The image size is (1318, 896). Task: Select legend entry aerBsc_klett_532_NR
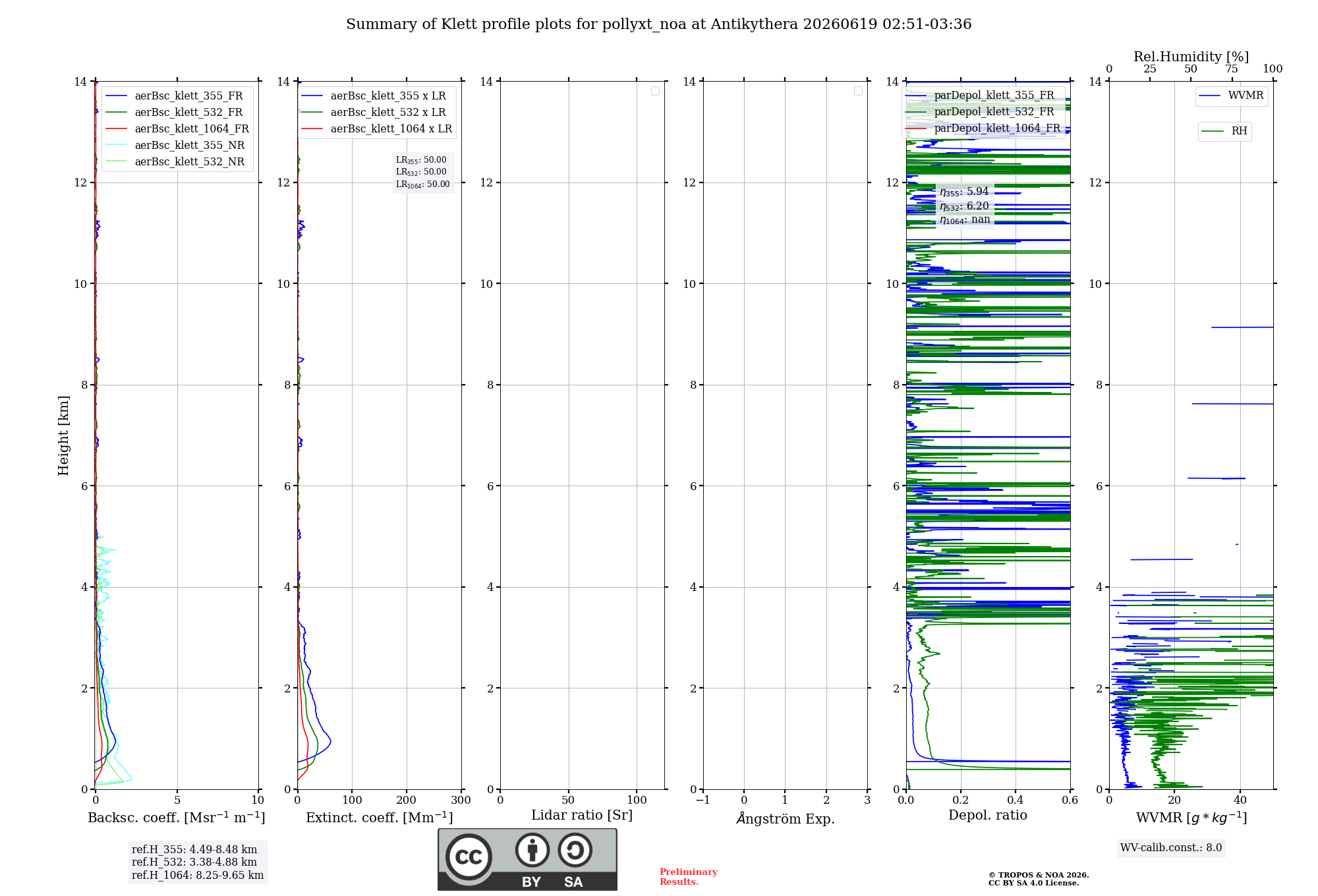tap(177, 161)
